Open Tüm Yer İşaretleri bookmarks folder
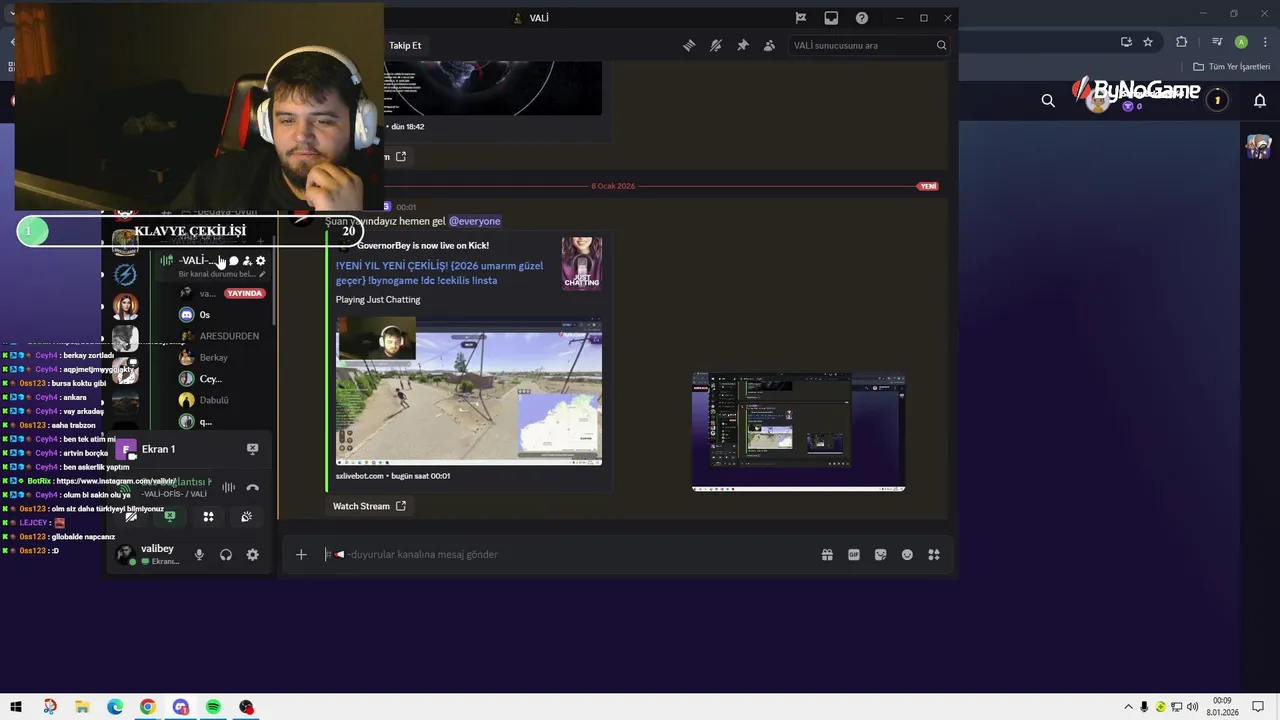The image size is (1280, 720). point(1231,67)
